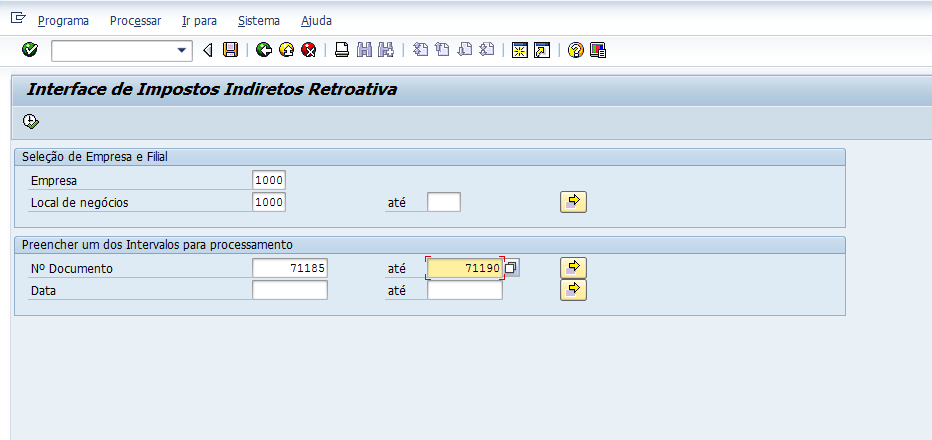The width and height of the screenshot is (932, 440).
Task: Click the Local de negócios from field
Action: pos(269,202)
